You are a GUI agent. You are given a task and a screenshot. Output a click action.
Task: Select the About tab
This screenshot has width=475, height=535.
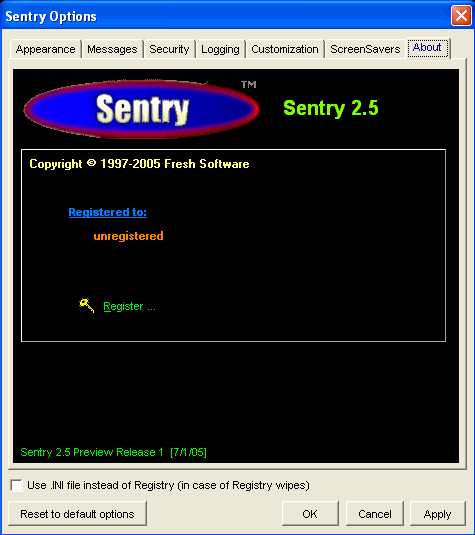(x=428, y=47)
